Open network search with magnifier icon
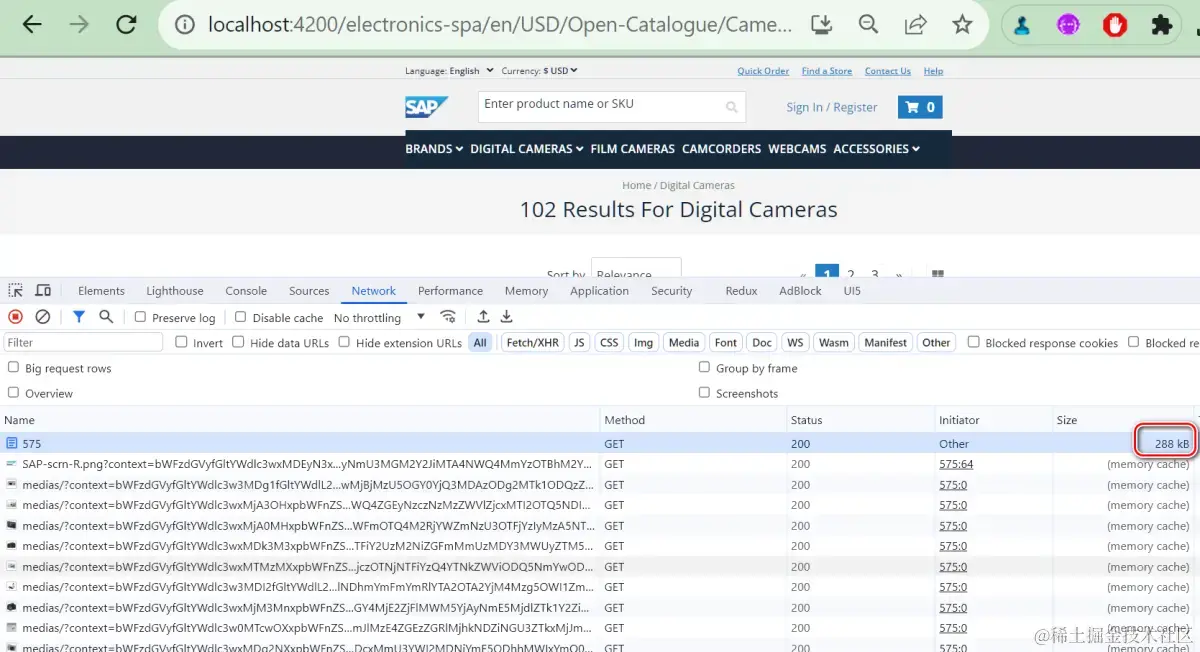The height and width of the screenshot is (652, 1200). [106, 317]
